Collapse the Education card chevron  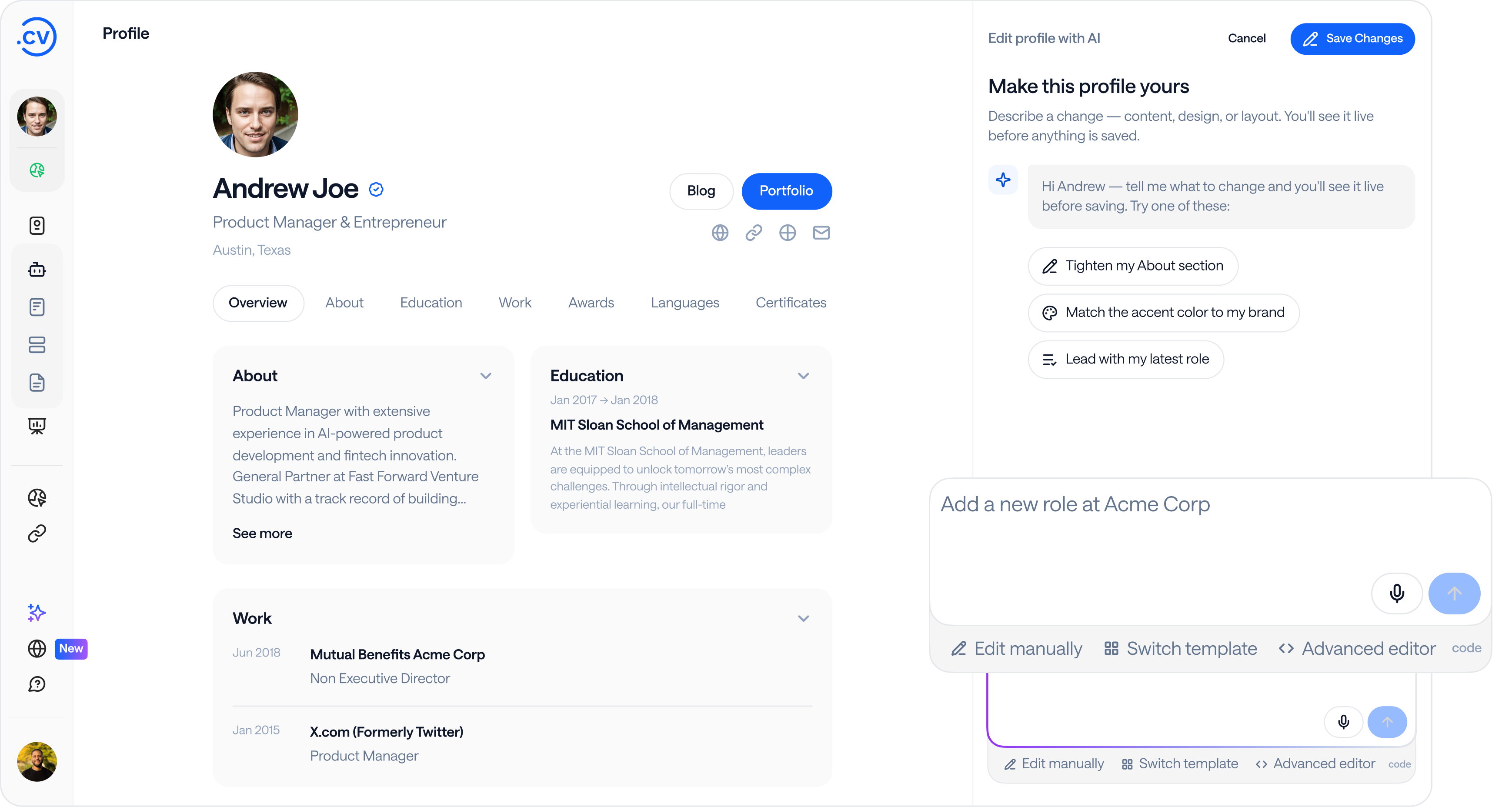coord(804,376)
